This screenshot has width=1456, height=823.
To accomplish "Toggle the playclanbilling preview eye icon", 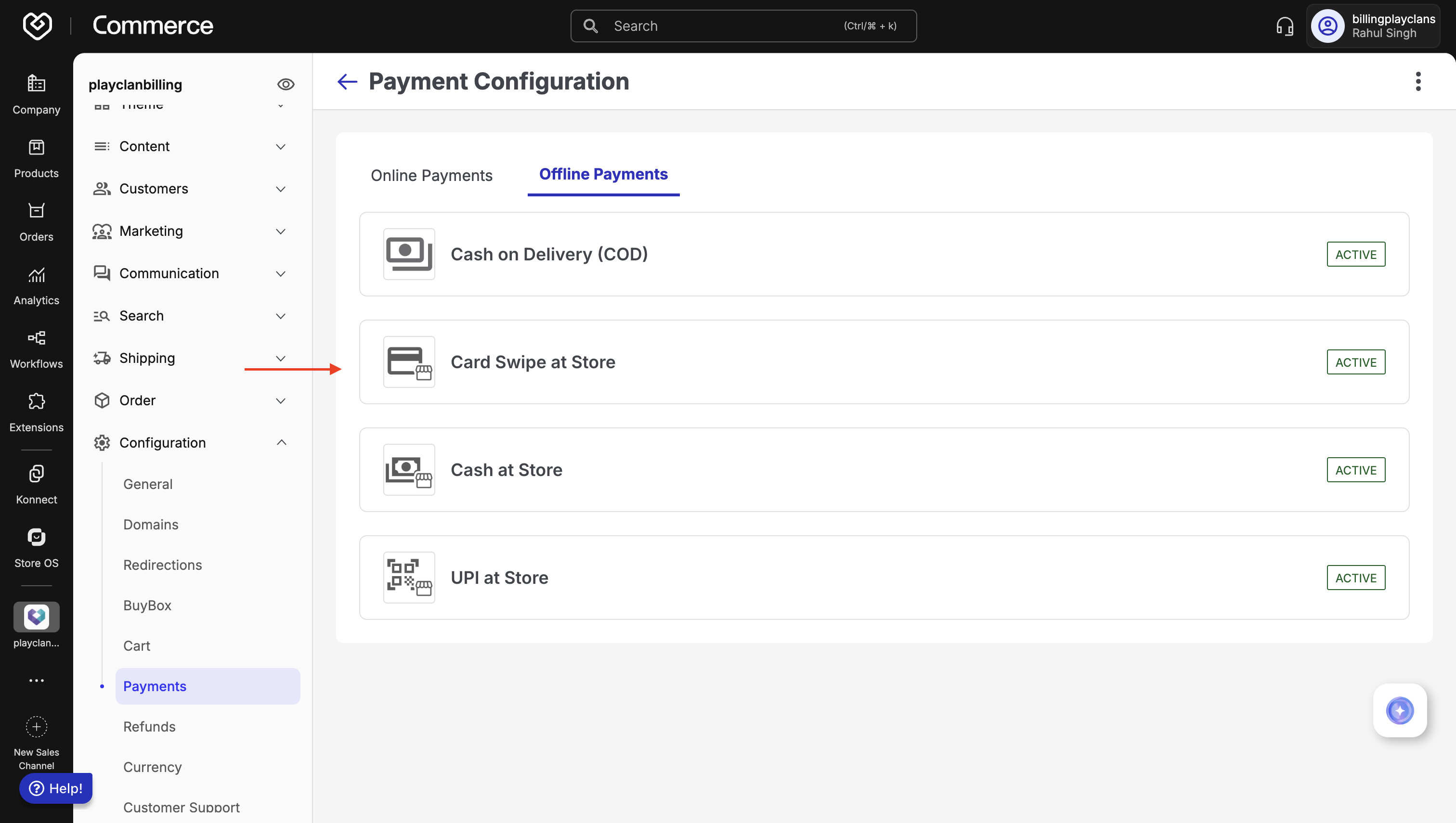I will click(x=286, y=84).
